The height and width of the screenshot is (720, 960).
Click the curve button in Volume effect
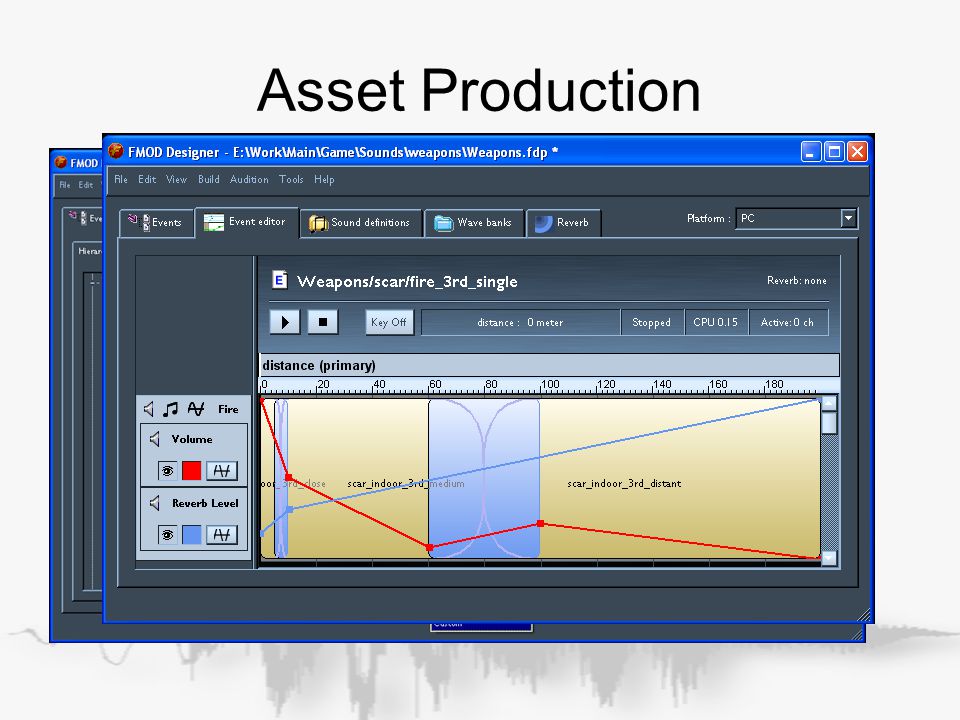click(222, 471)
